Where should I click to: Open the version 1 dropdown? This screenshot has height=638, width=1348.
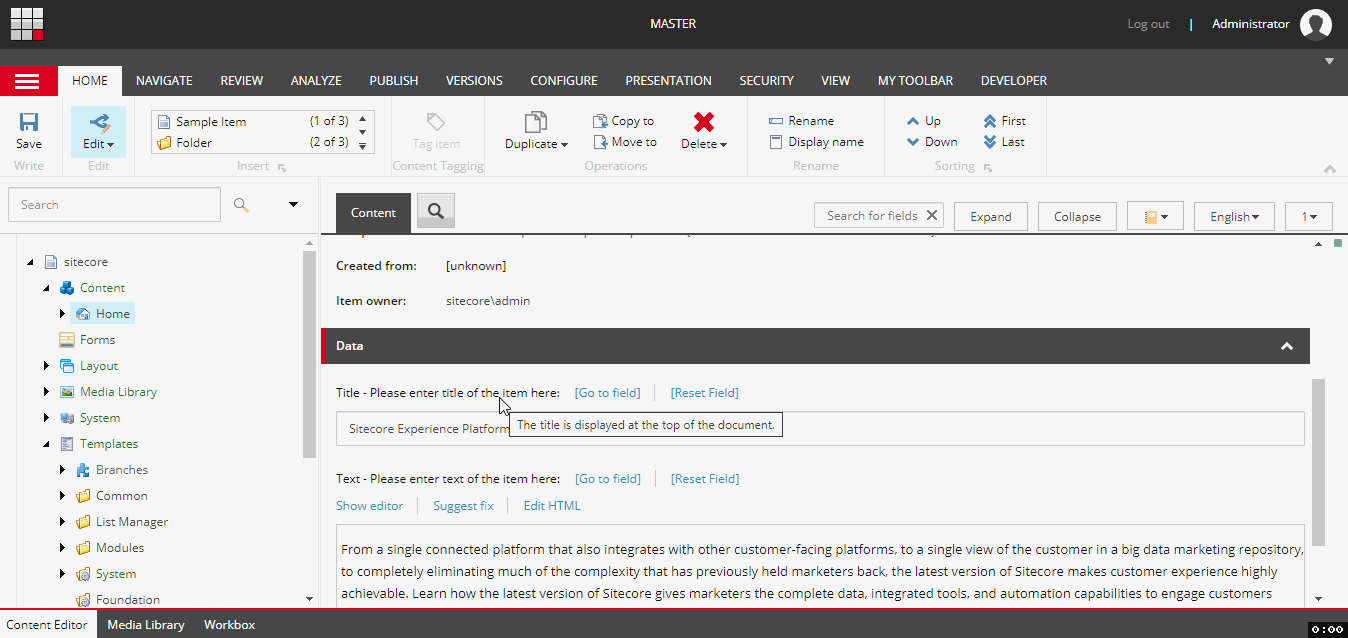[1309, 216]
